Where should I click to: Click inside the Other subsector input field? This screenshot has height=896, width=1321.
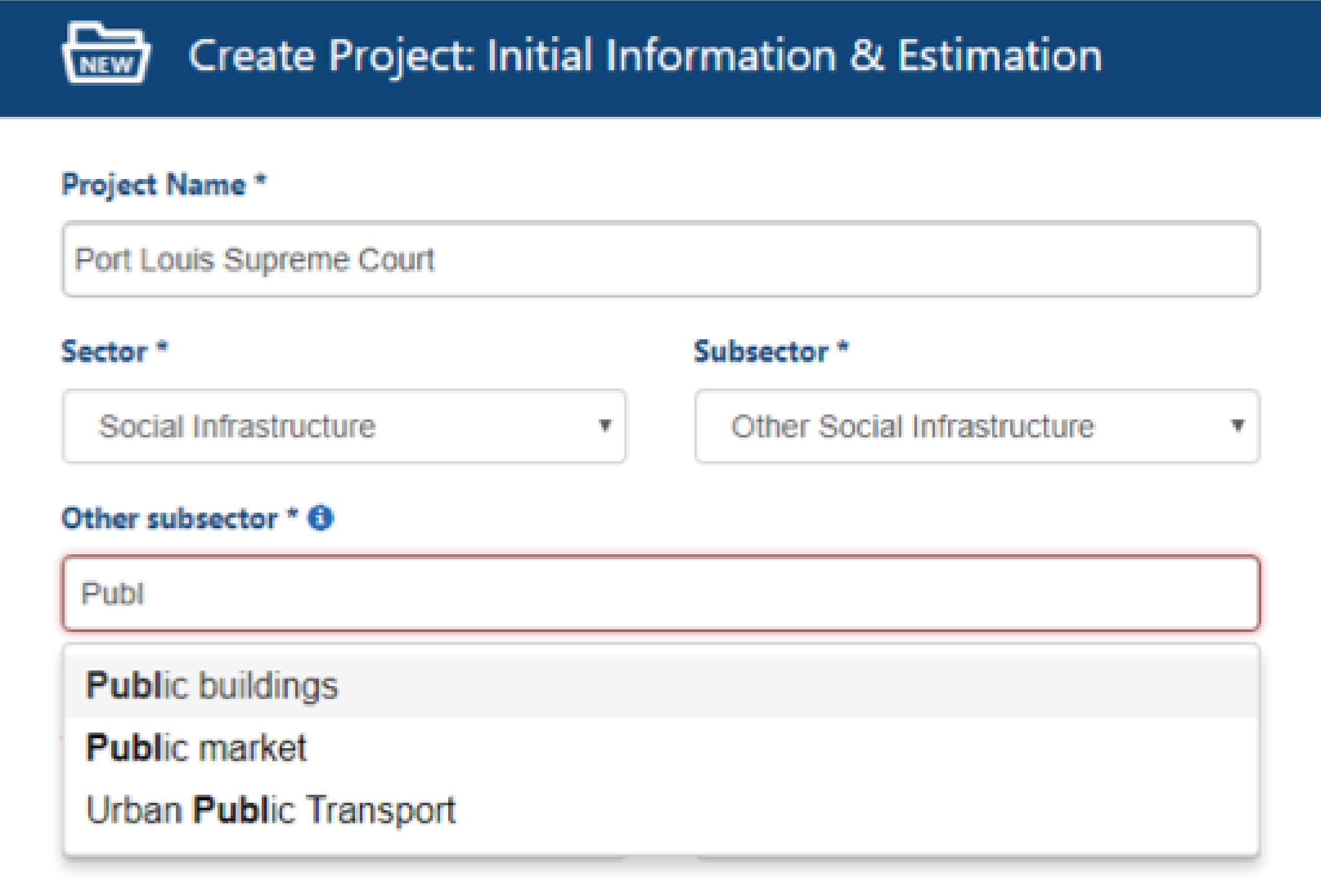coord(661,593)
